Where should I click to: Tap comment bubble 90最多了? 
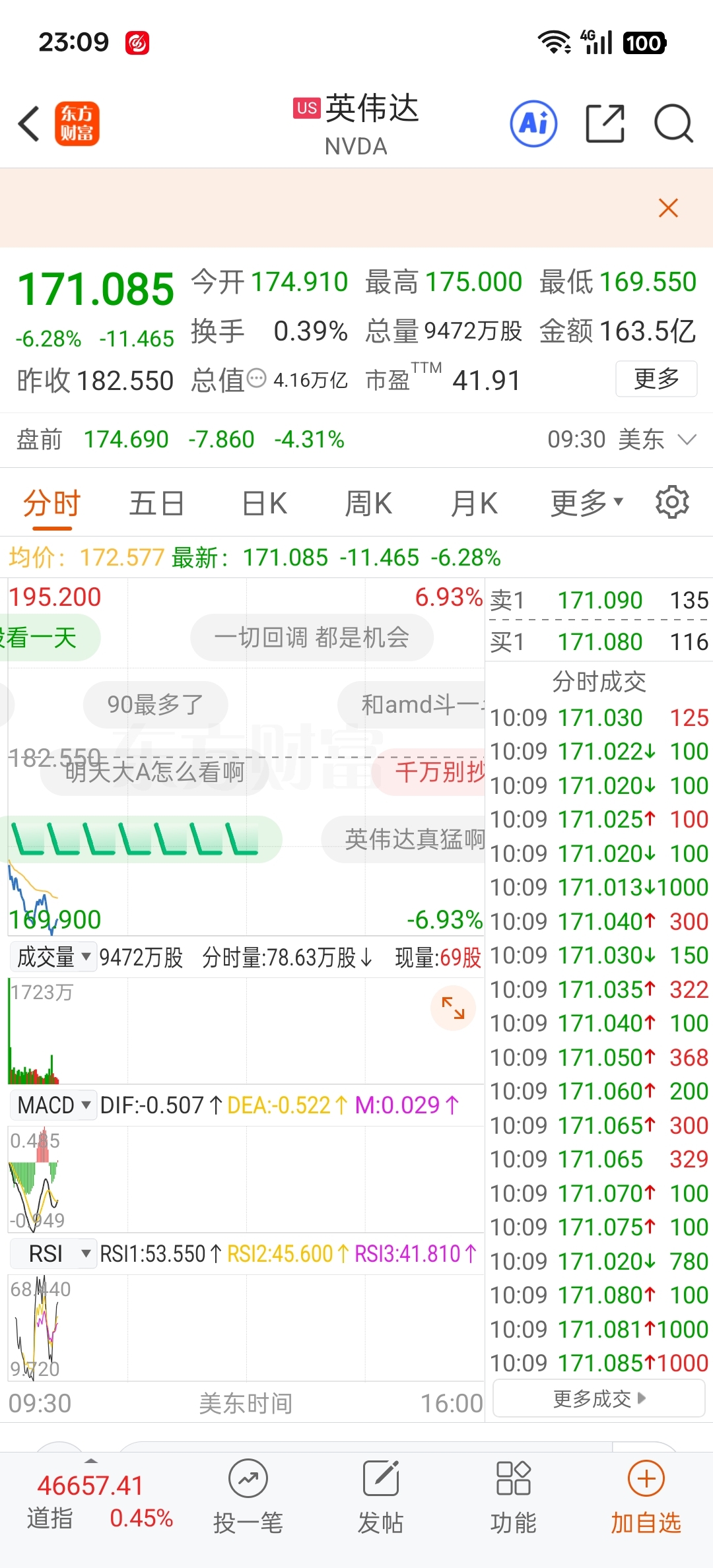155,704
